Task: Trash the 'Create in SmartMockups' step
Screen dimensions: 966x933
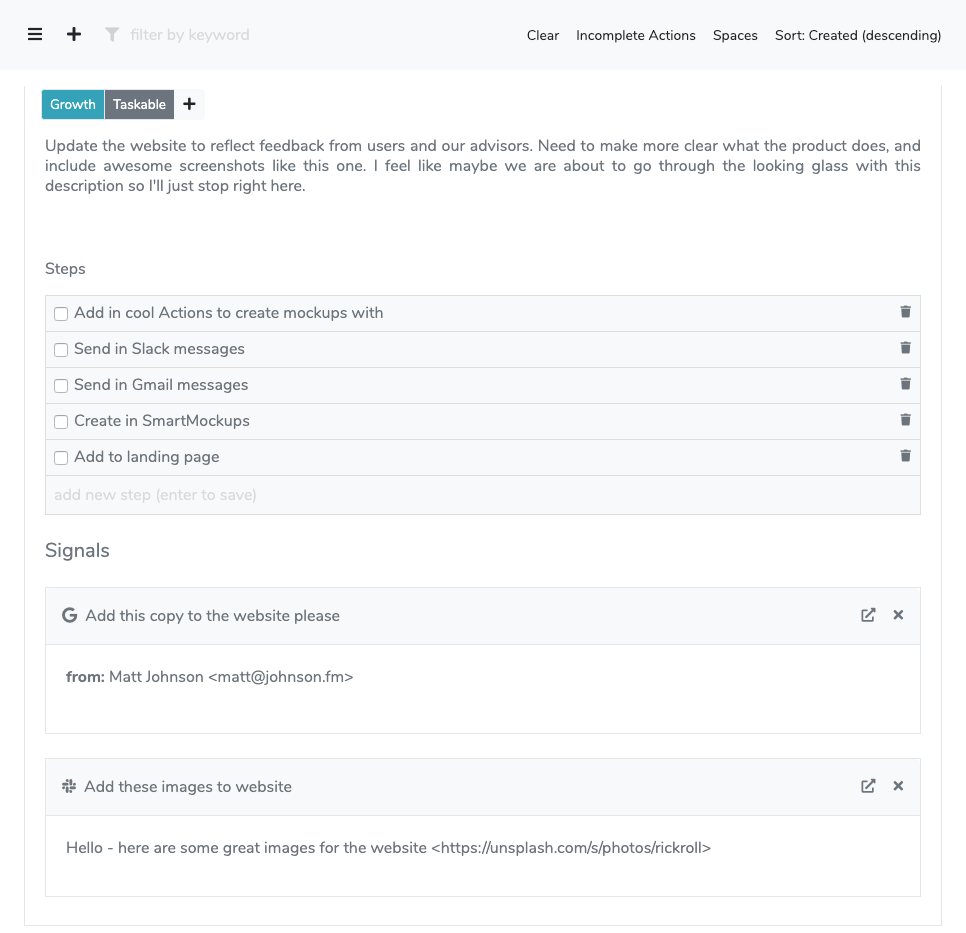Action: click(905, 420)
